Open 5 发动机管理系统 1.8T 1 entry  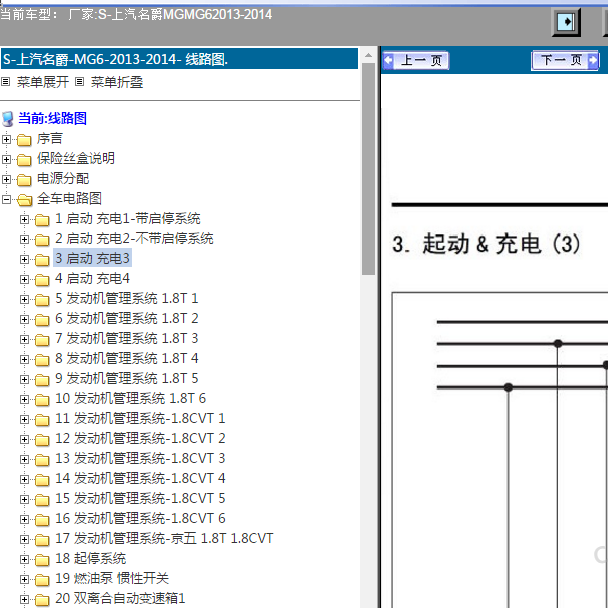click(126, 298)
